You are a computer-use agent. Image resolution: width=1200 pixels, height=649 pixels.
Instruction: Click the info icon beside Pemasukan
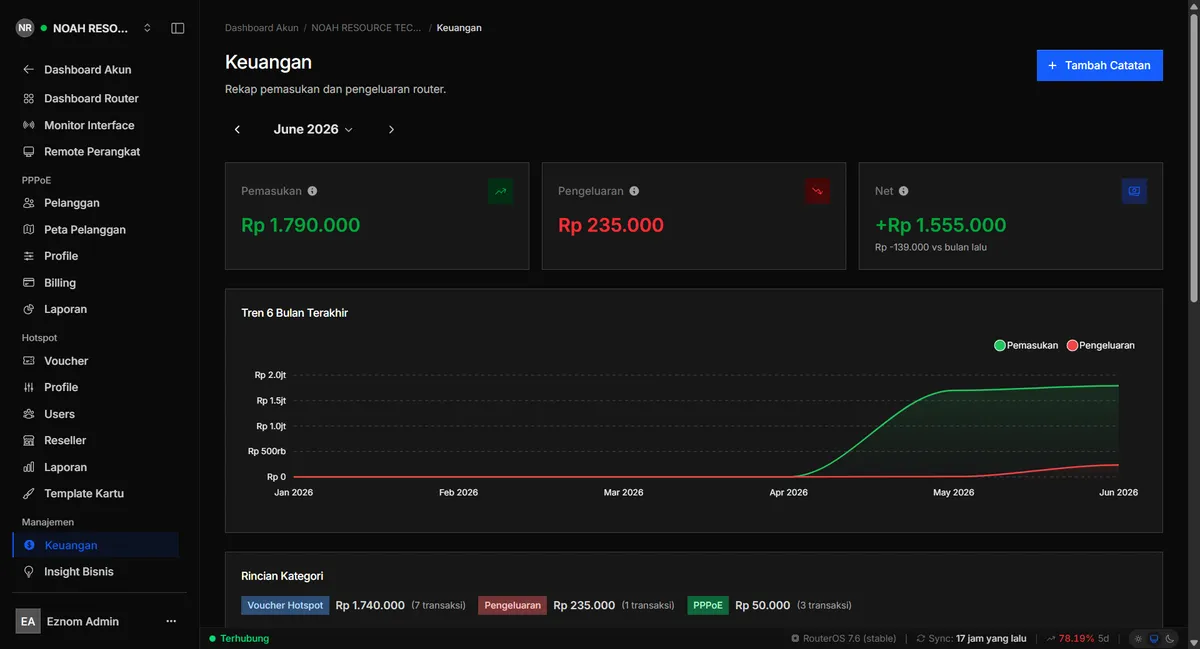pos(313,191)
